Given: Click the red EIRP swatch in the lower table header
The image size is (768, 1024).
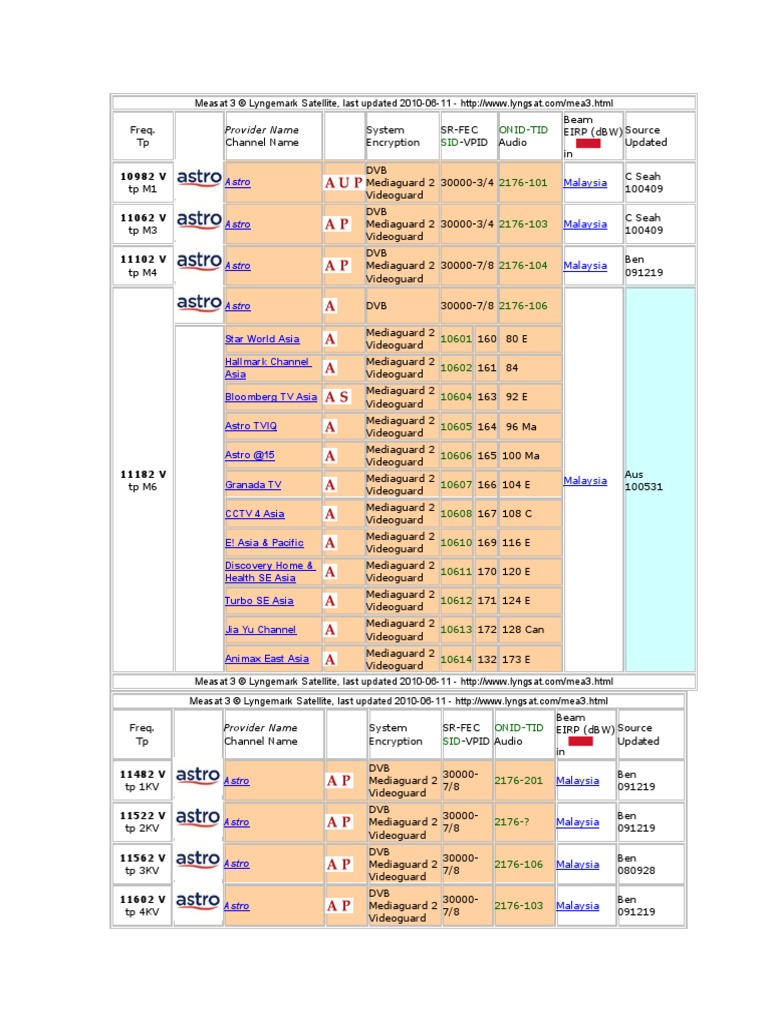Looking at the screenshot, I should tap(581, 741).
